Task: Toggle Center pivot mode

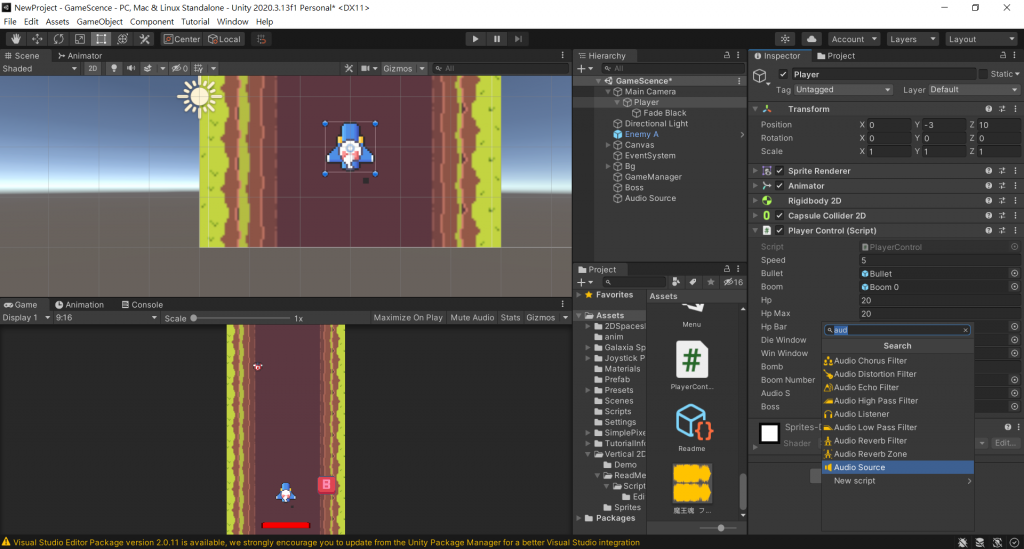Action: pos(182,39)
